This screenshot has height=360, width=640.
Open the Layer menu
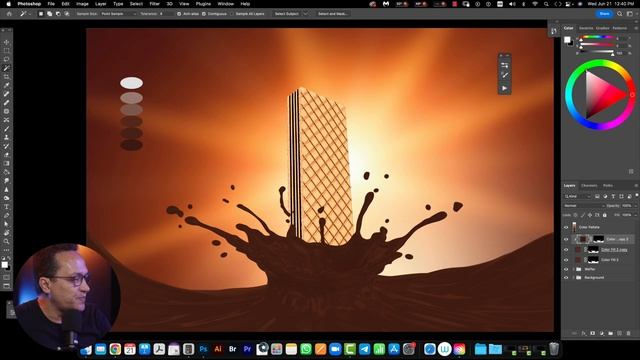click(x=100, y=4)
